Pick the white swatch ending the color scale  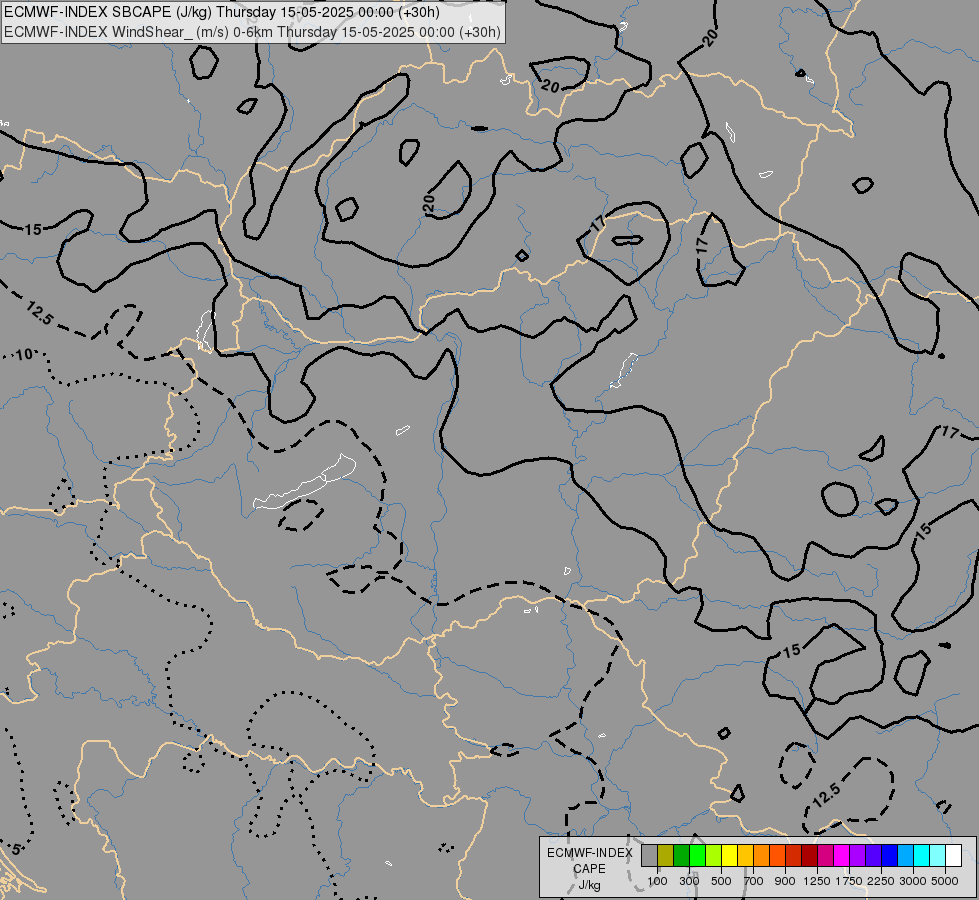tap(953, 855)
